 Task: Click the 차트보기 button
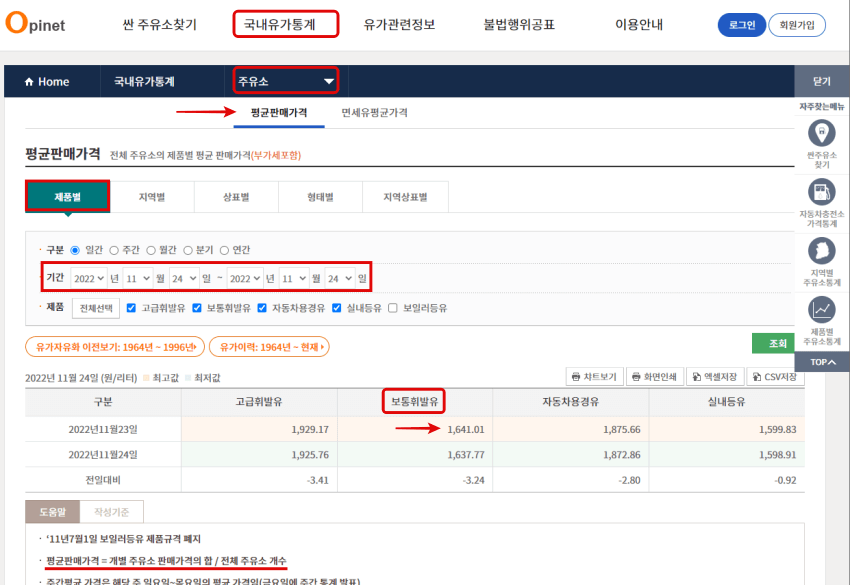coord(595,377)
